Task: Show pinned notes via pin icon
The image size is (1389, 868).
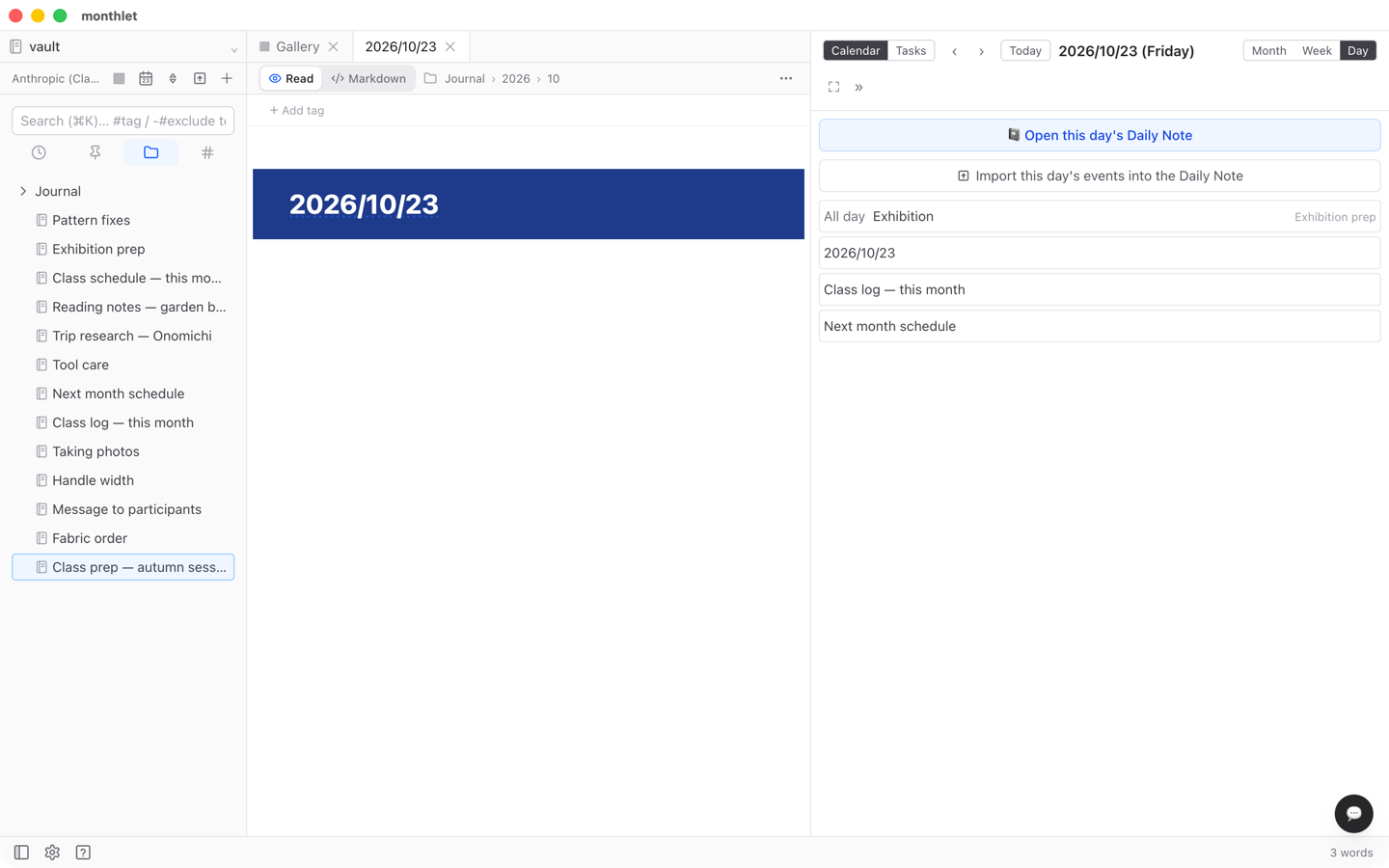Action: point(95,152)
